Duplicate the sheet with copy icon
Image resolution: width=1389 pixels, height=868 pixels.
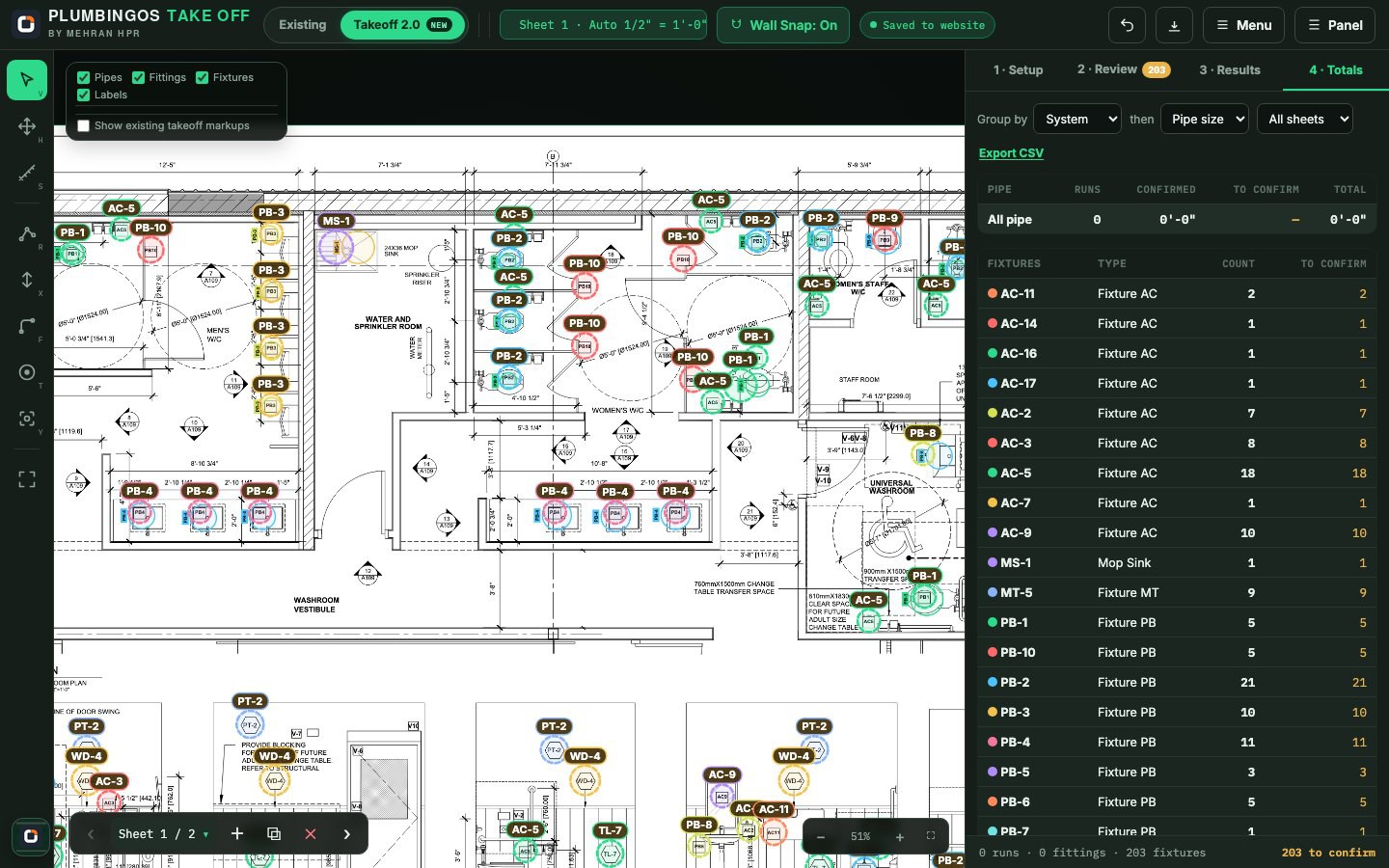274,834
